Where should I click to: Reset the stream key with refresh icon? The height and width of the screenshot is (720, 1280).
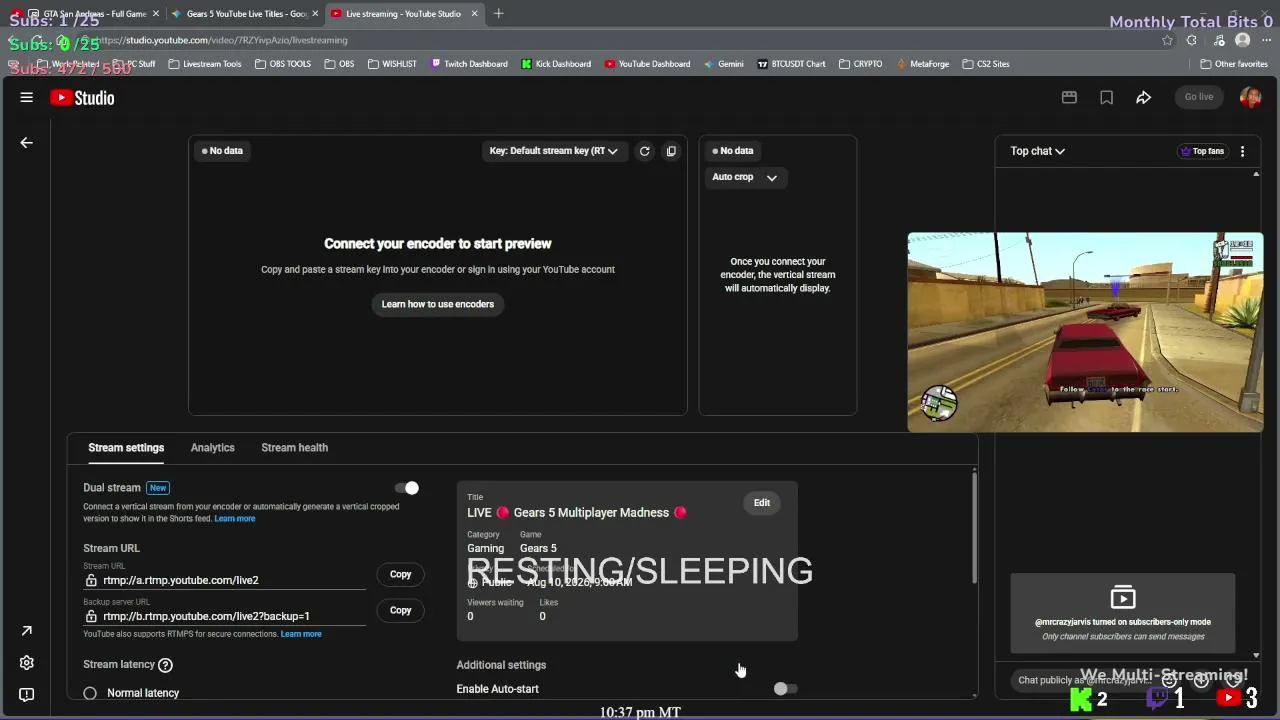pos(644,151)
